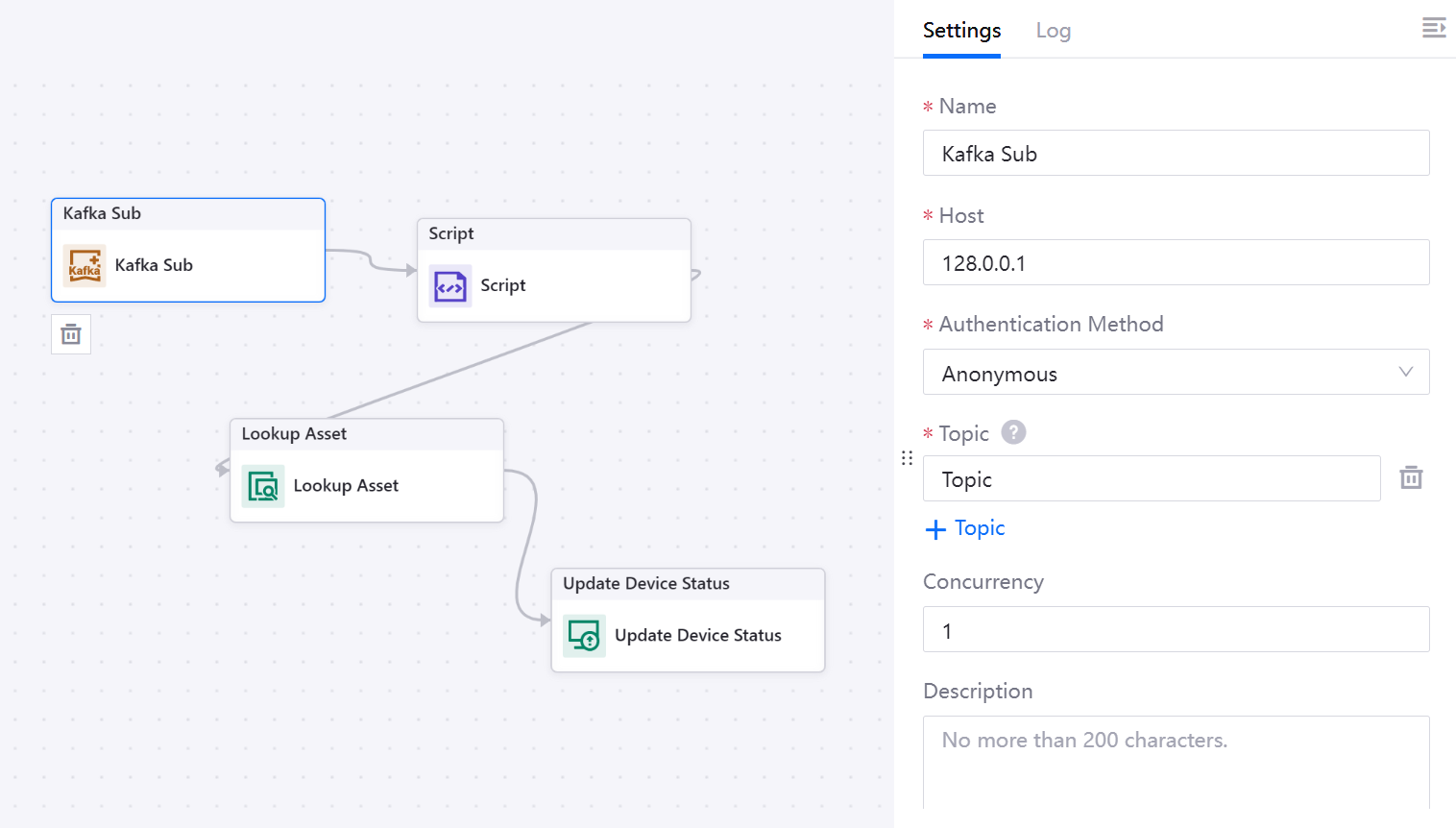Image resolution: width=1456 pixels, height=828 pixels.
Task: Remove the Topic entry with trash icon
Action: tap(1411, 477)
